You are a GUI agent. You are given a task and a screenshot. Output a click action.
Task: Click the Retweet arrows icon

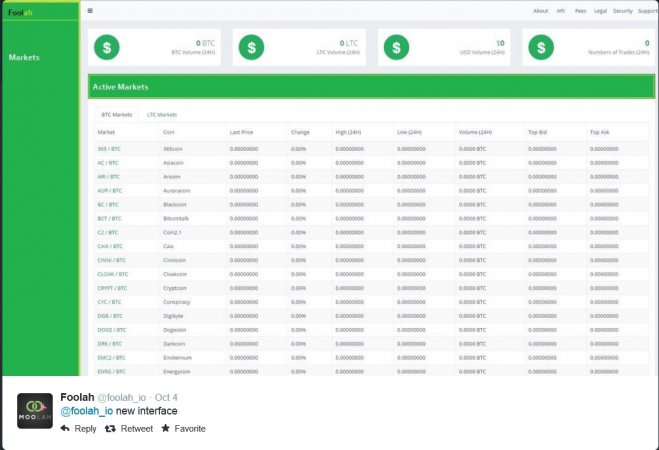[x=110, y=429]
